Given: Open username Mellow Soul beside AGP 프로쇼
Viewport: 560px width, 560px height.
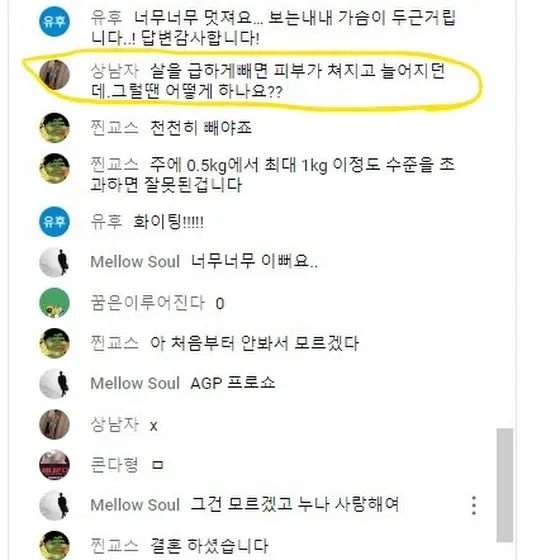Looking at the screenshot, I should pyautogui.click(x=135, y=383).
